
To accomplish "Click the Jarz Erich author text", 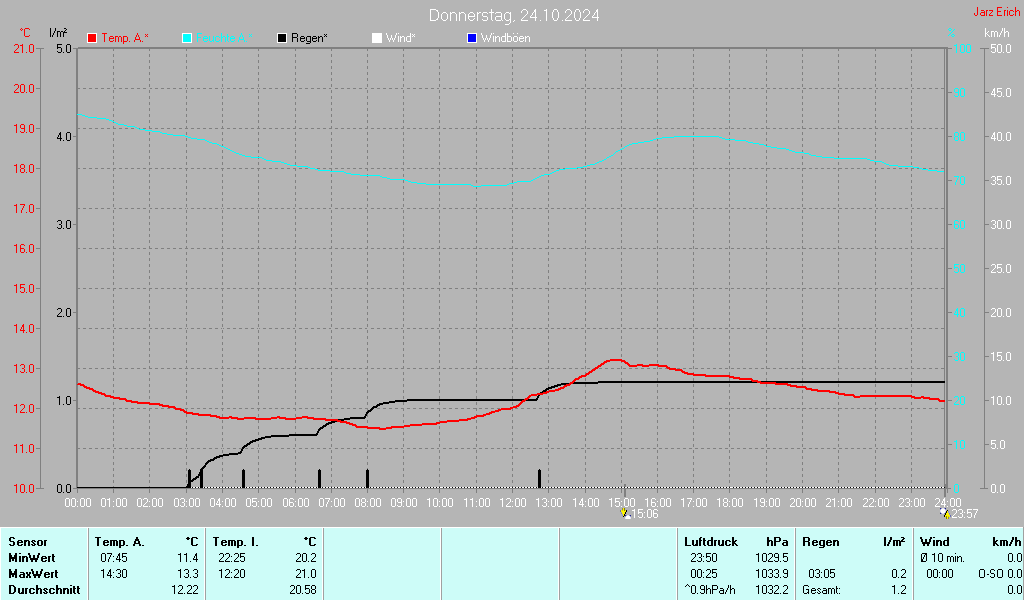I will [x=996, y=12].
